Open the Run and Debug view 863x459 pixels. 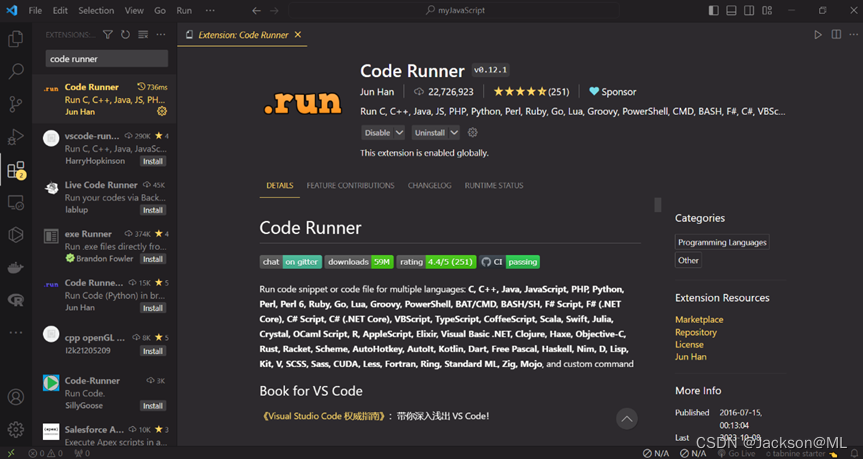(x=15, y=136)
